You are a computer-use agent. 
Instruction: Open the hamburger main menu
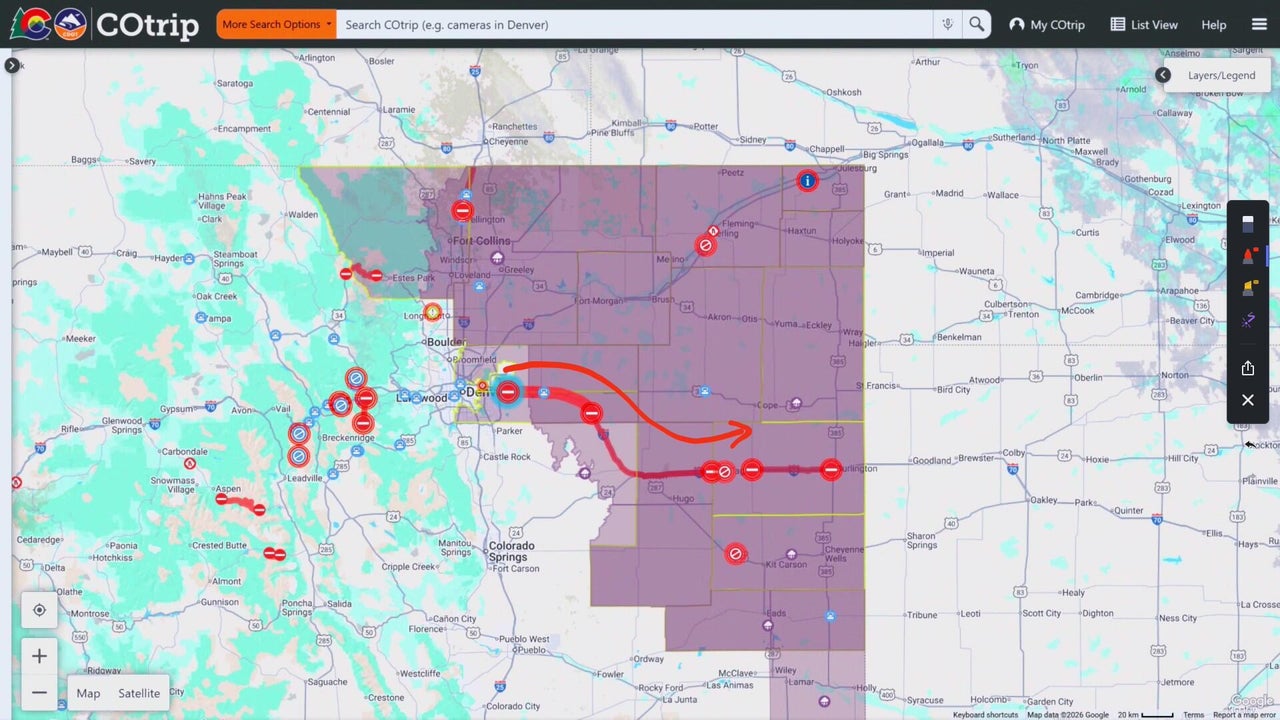pyautogui.click(x=1259, y=24)
